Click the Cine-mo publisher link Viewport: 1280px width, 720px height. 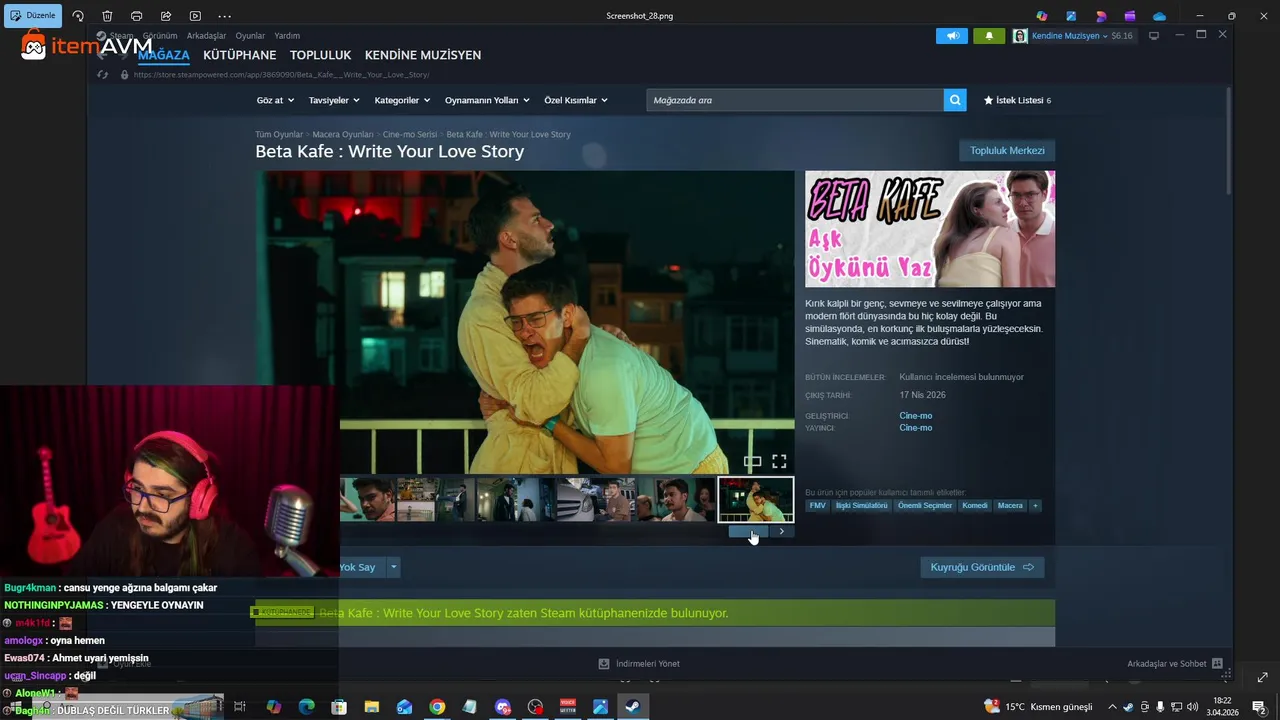[915, 428]
